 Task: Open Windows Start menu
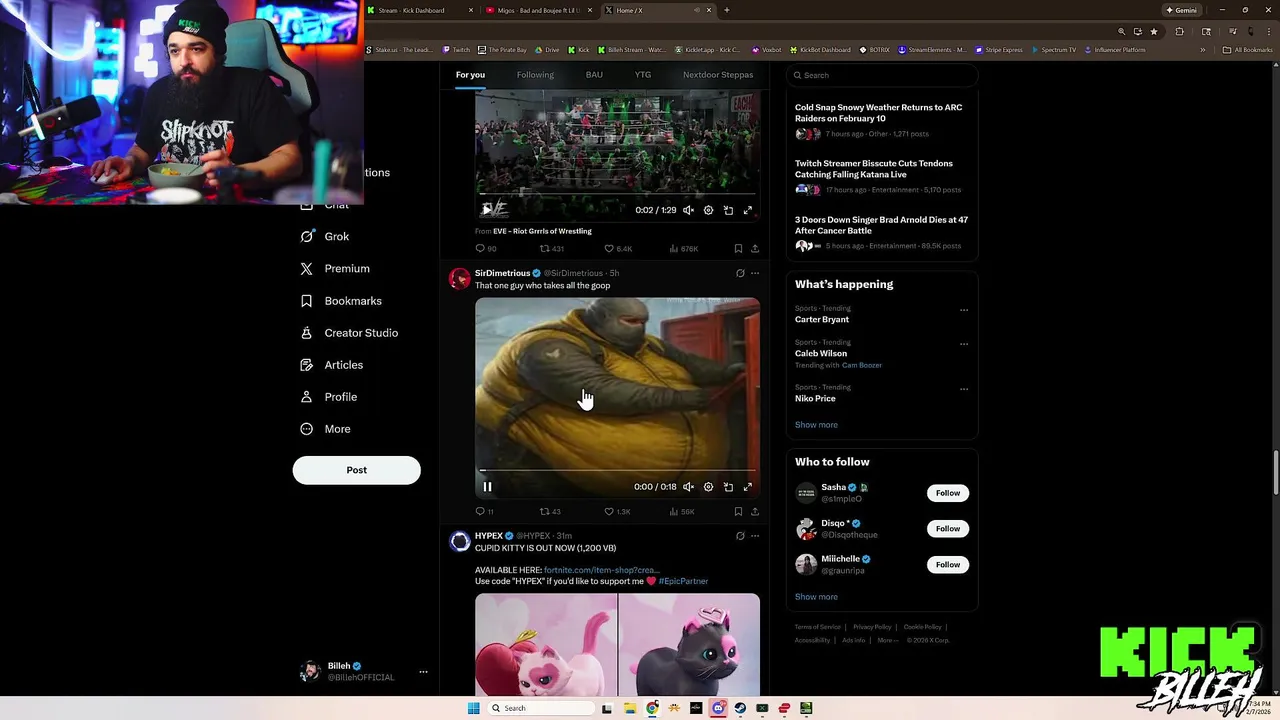pyautogui.click(x=474, y=708)
